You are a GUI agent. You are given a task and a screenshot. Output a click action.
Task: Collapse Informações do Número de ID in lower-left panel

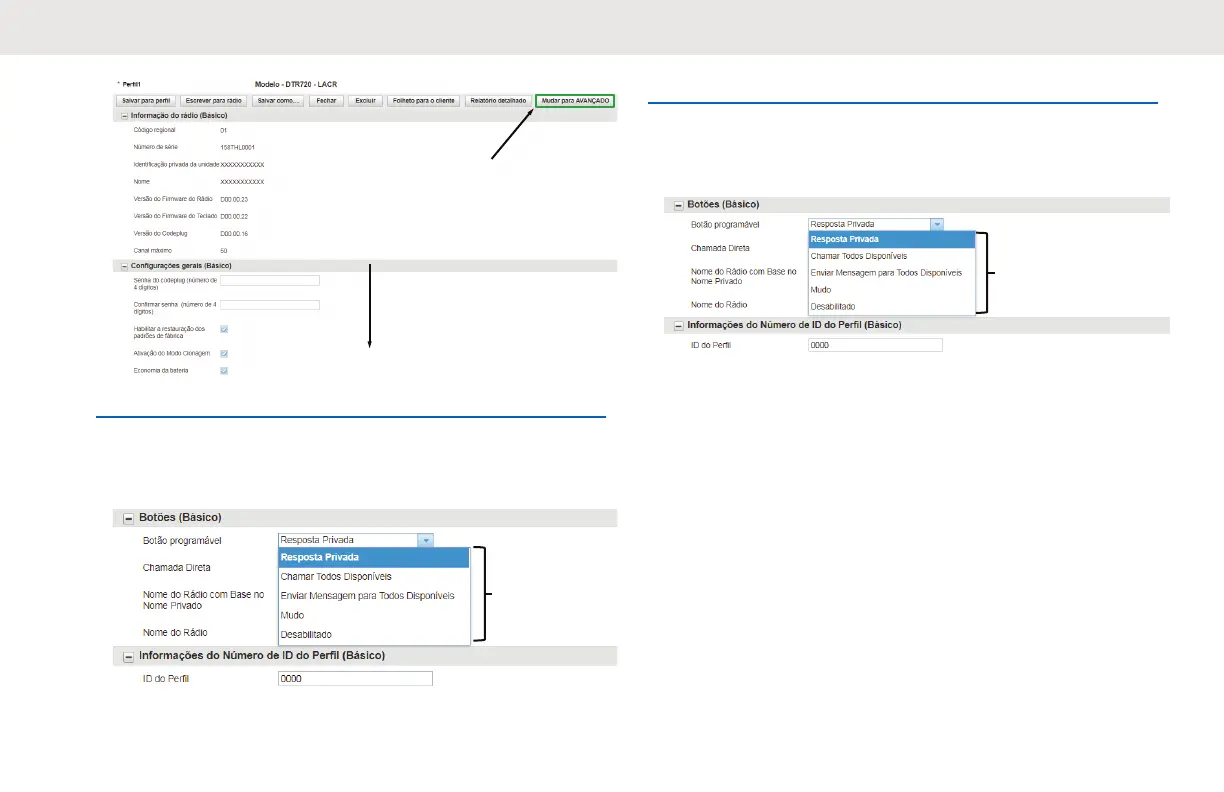click(x=128, y=656)
